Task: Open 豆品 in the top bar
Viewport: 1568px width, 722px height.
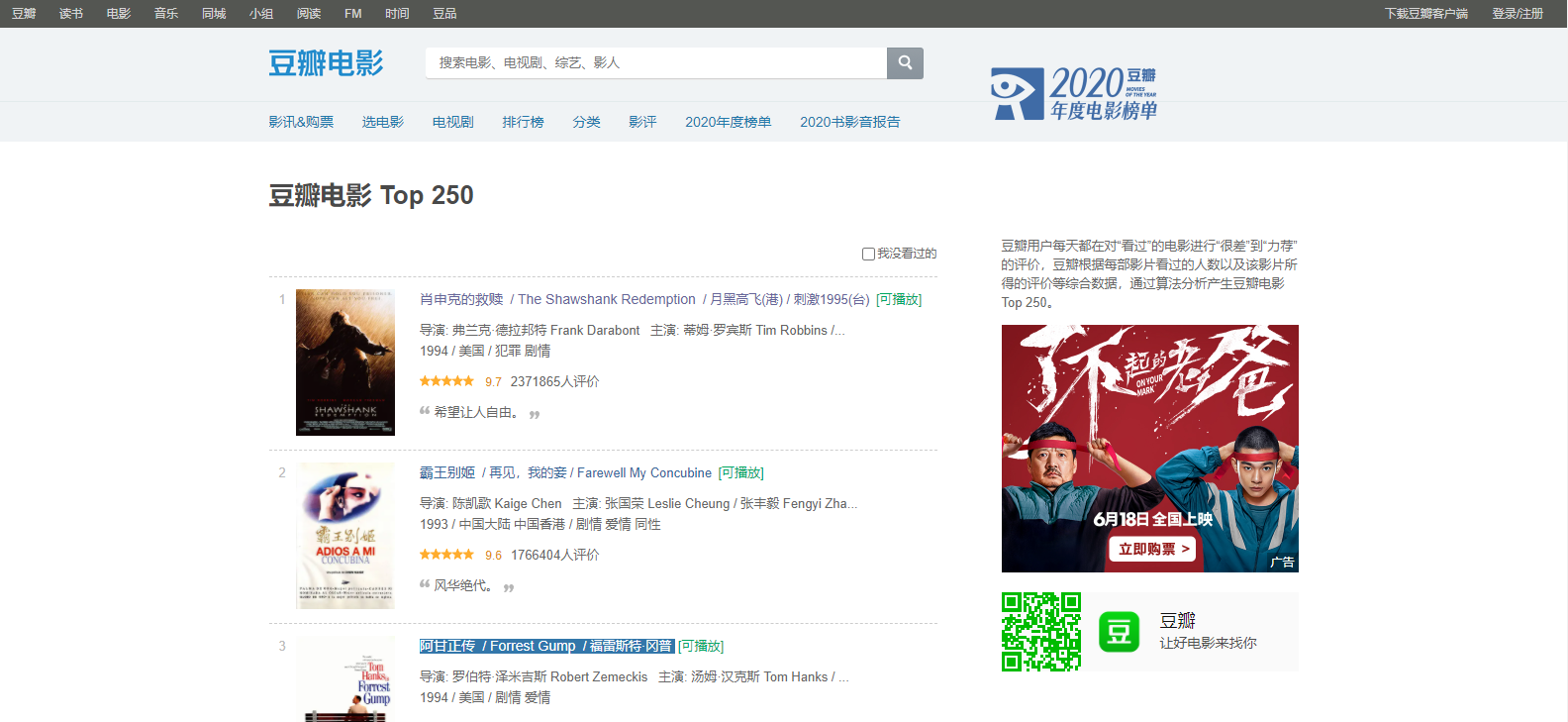Action: tap(444, 14)
